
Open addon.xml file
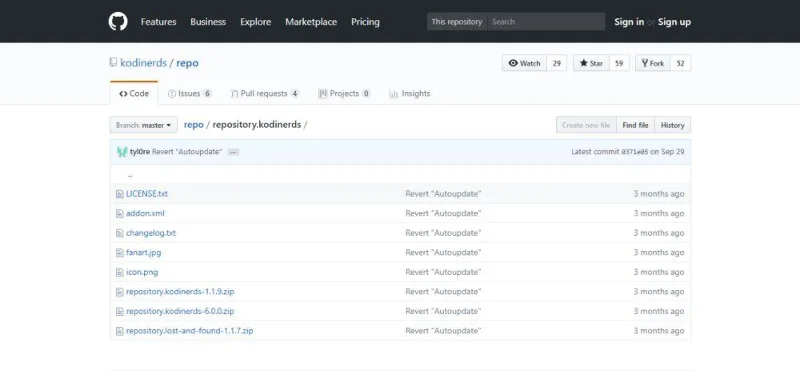(145, 213)
